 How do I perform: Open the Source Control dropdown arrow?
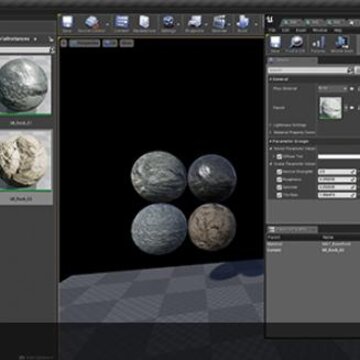click(107, 24)
